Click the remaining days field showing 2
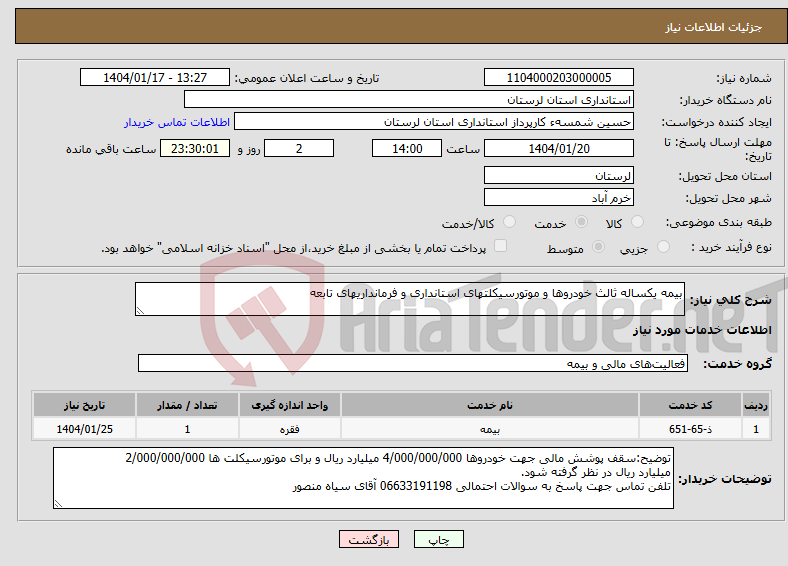788x566 pixels. [299, 148]
